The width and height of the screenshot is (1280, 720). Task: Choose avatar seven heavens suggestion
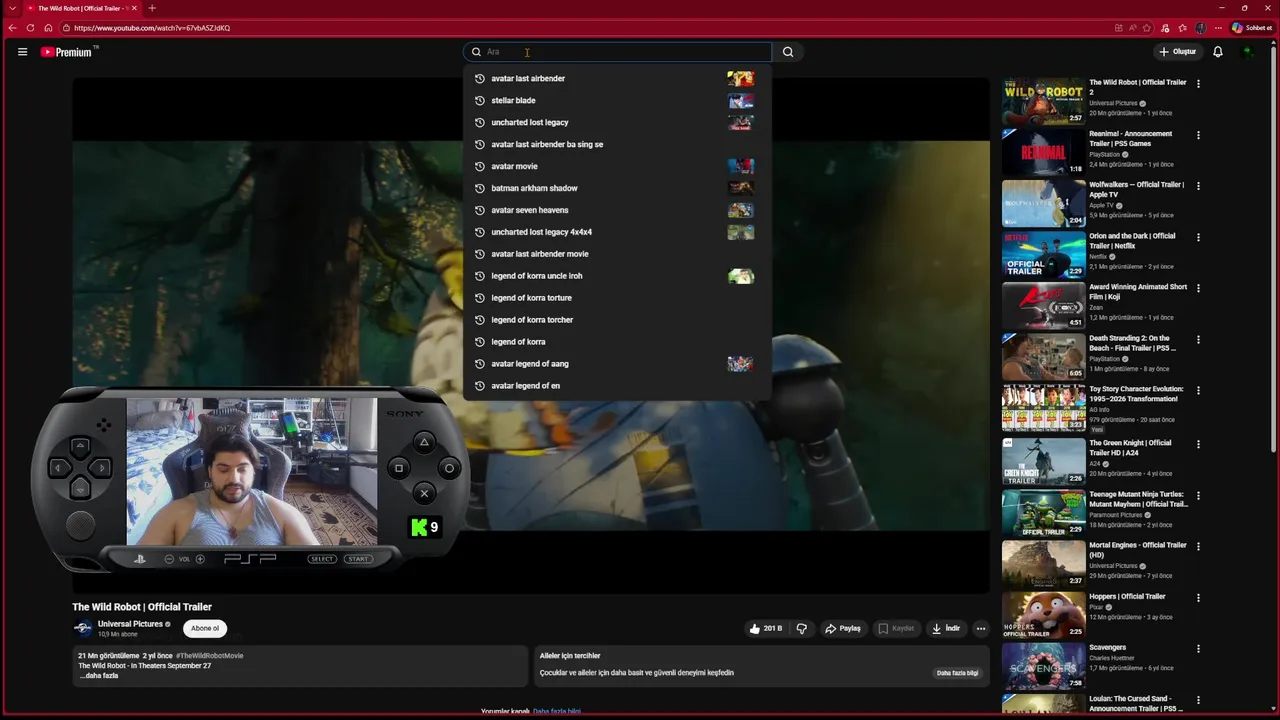click(617, 210)
